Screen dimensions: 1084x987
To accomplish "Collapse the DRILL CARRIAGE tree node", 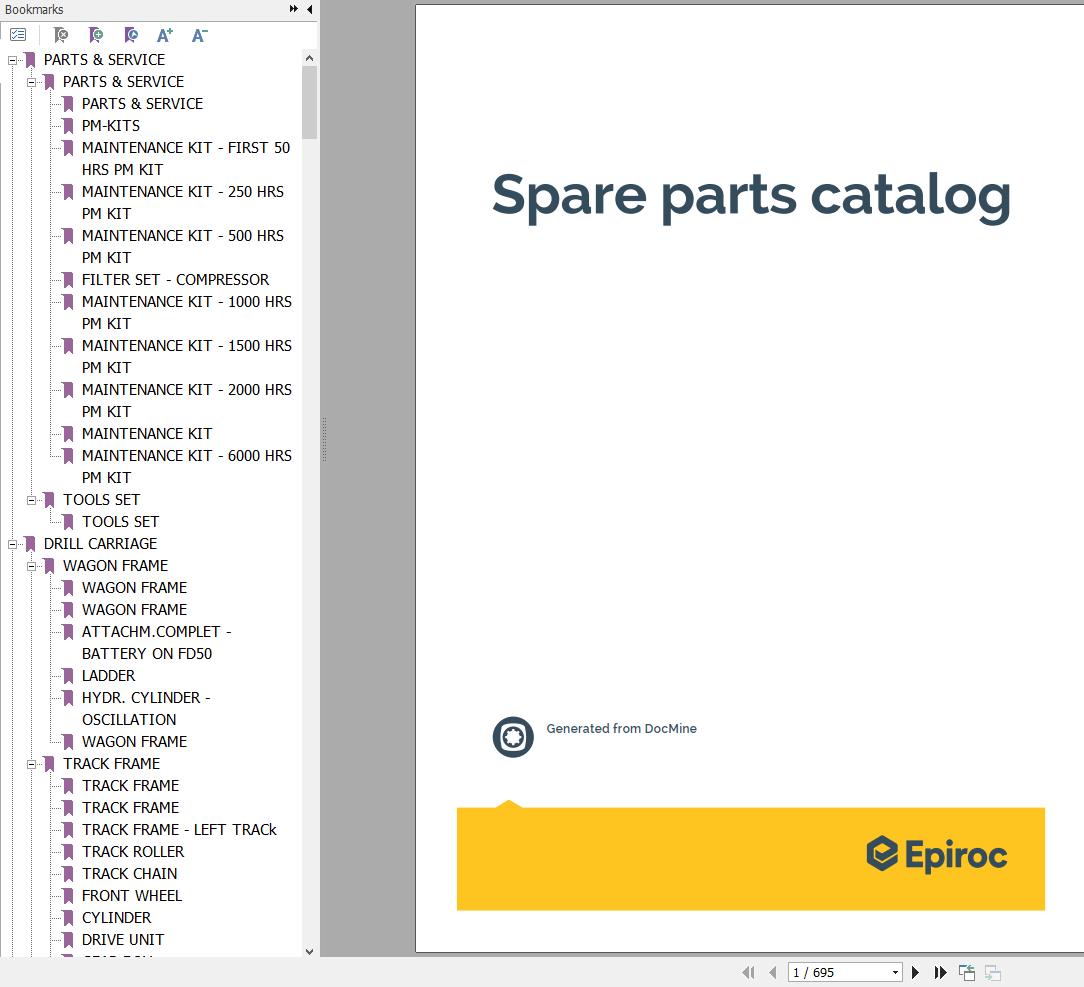I will point(12,545).
